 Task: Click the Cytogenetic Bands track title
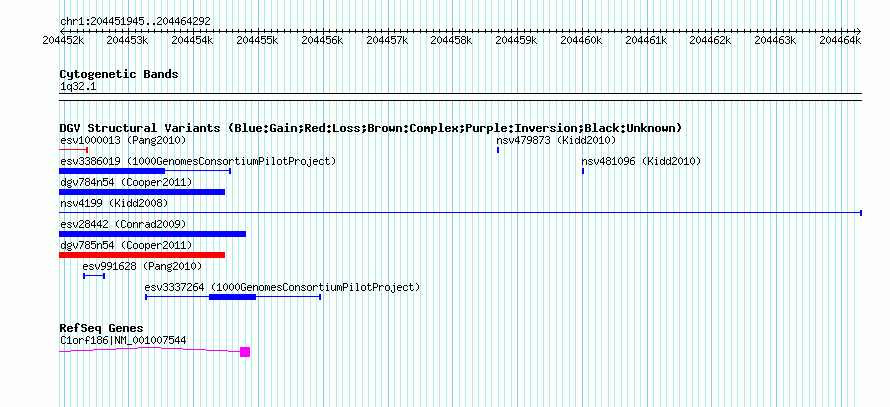[x=119, y=74]
